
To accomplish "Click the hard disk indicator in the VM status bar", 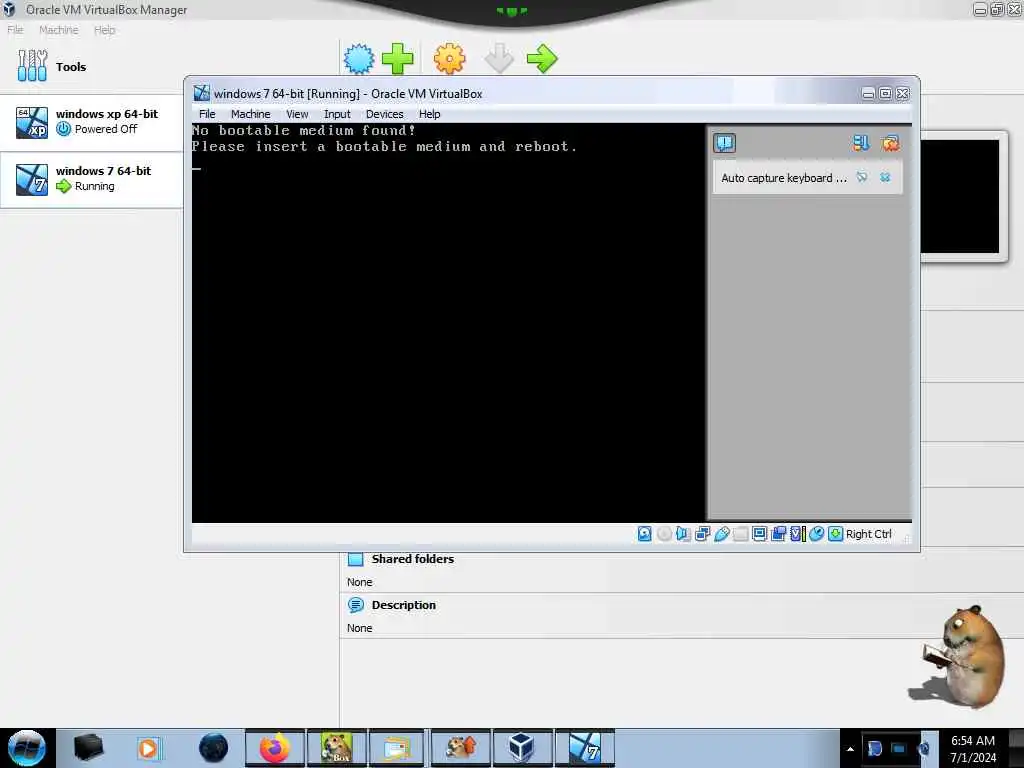I will [x=645, y=534].
